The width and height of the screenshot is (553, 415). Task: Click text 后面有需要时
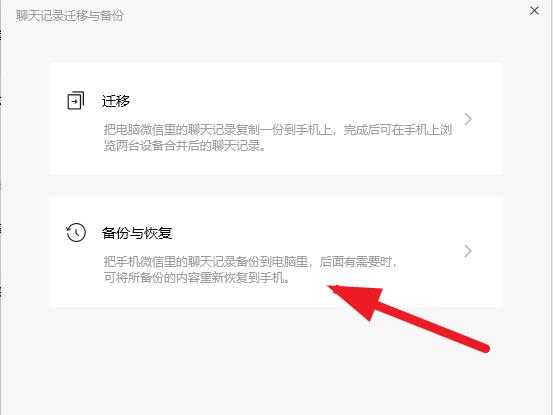(356, 262)
